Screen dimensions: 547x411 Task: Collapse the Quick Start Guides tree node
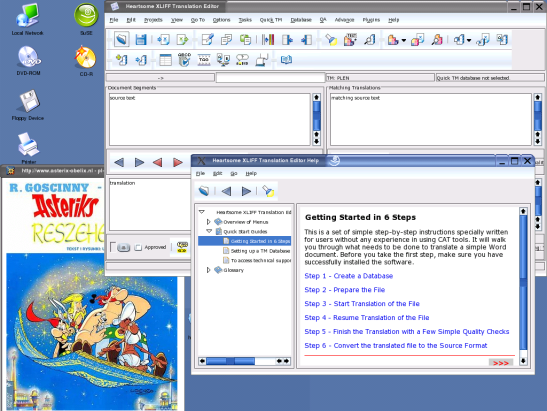pos(209,231)
